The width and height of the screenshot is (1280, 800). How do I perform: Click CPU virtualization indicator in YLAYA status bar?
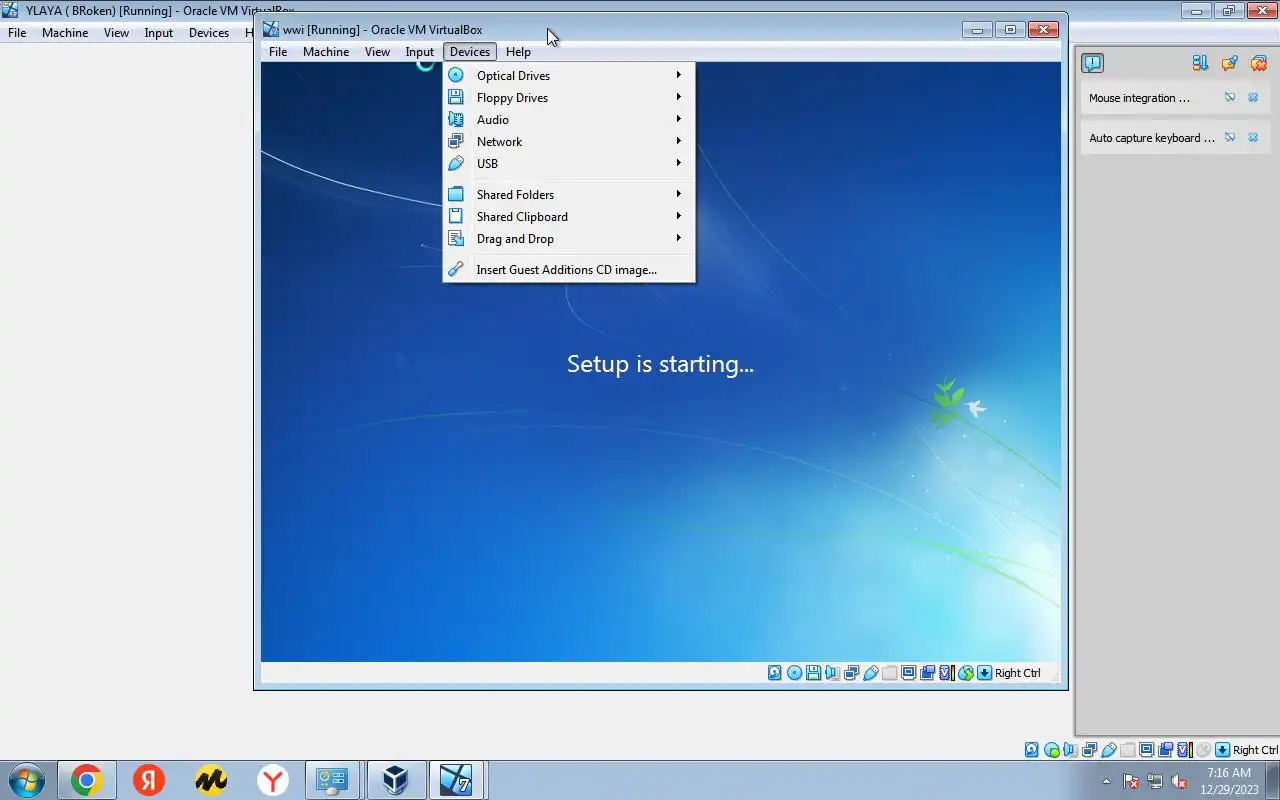[x=1184, y=750]
